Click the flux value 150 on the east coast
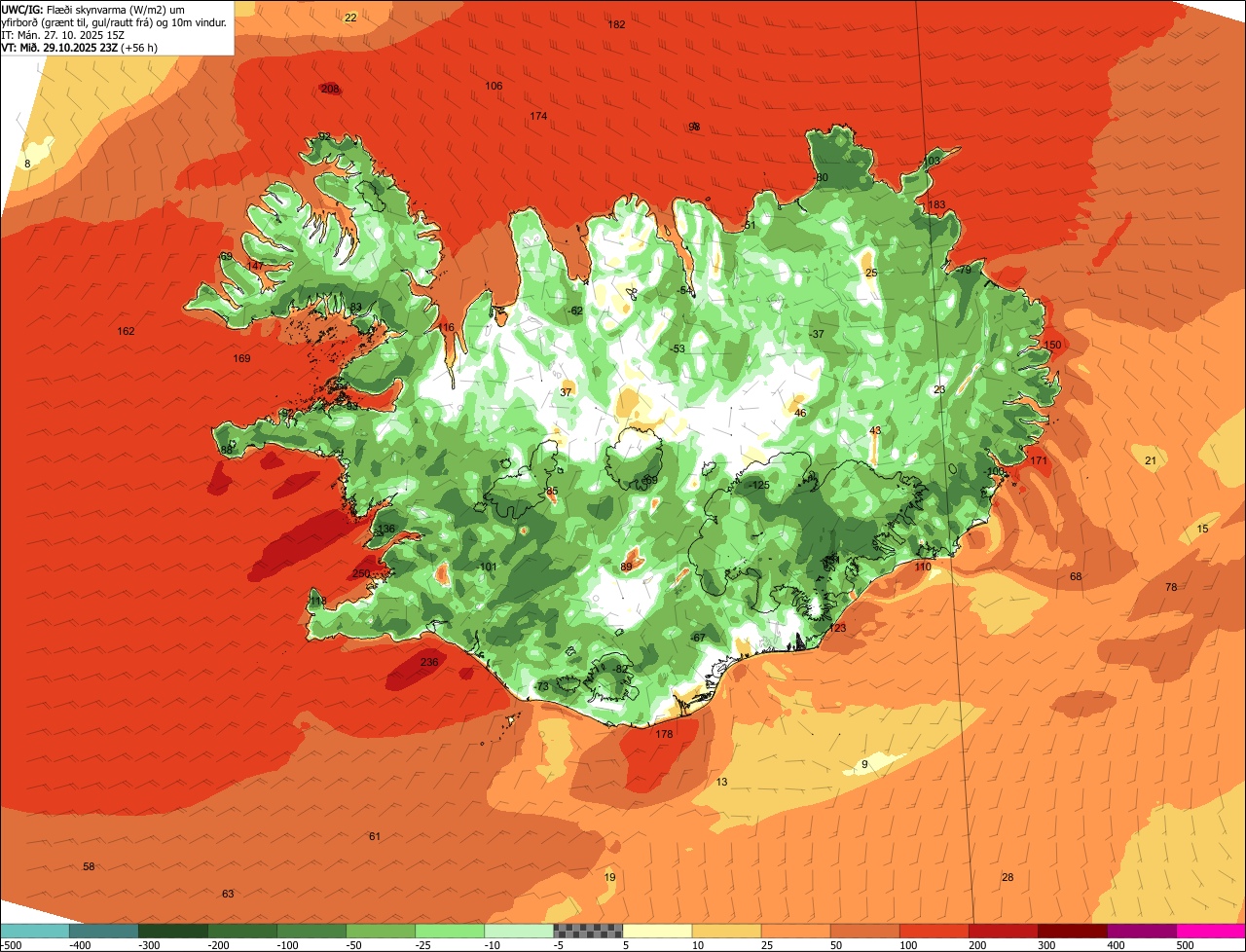The image size is (1246, 952). tap(1052, 345)
